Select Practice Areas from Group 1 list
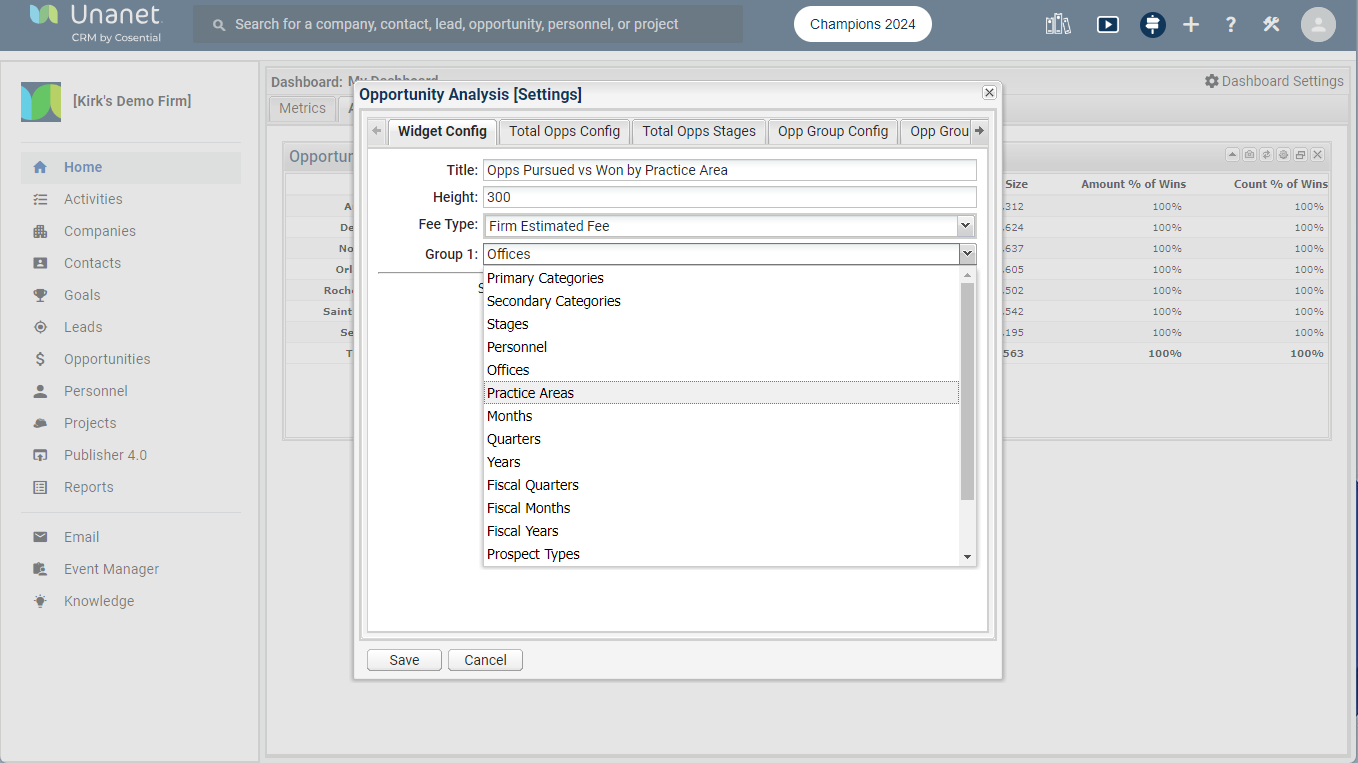Image resolution: width=1358 pixels, height=763 pixels. [530, 393]
